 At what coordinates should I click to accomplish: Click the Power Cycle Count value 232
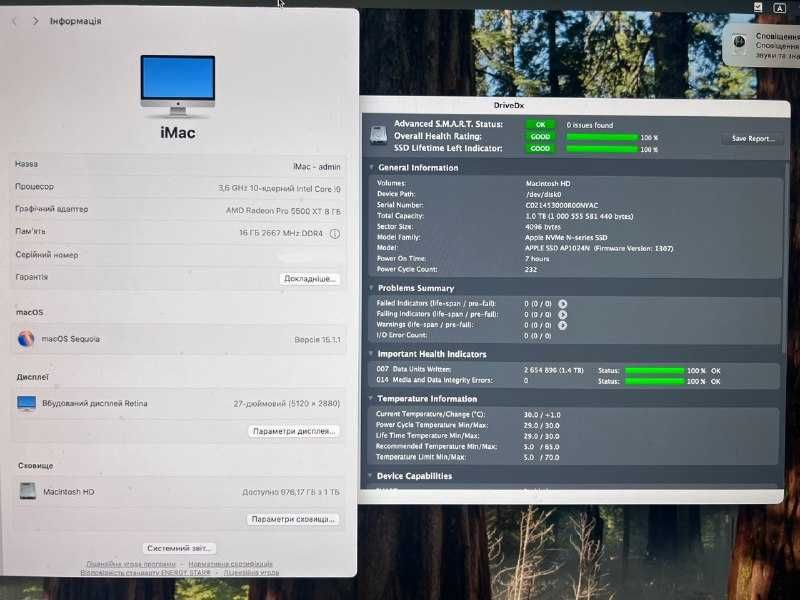point(531,269)
